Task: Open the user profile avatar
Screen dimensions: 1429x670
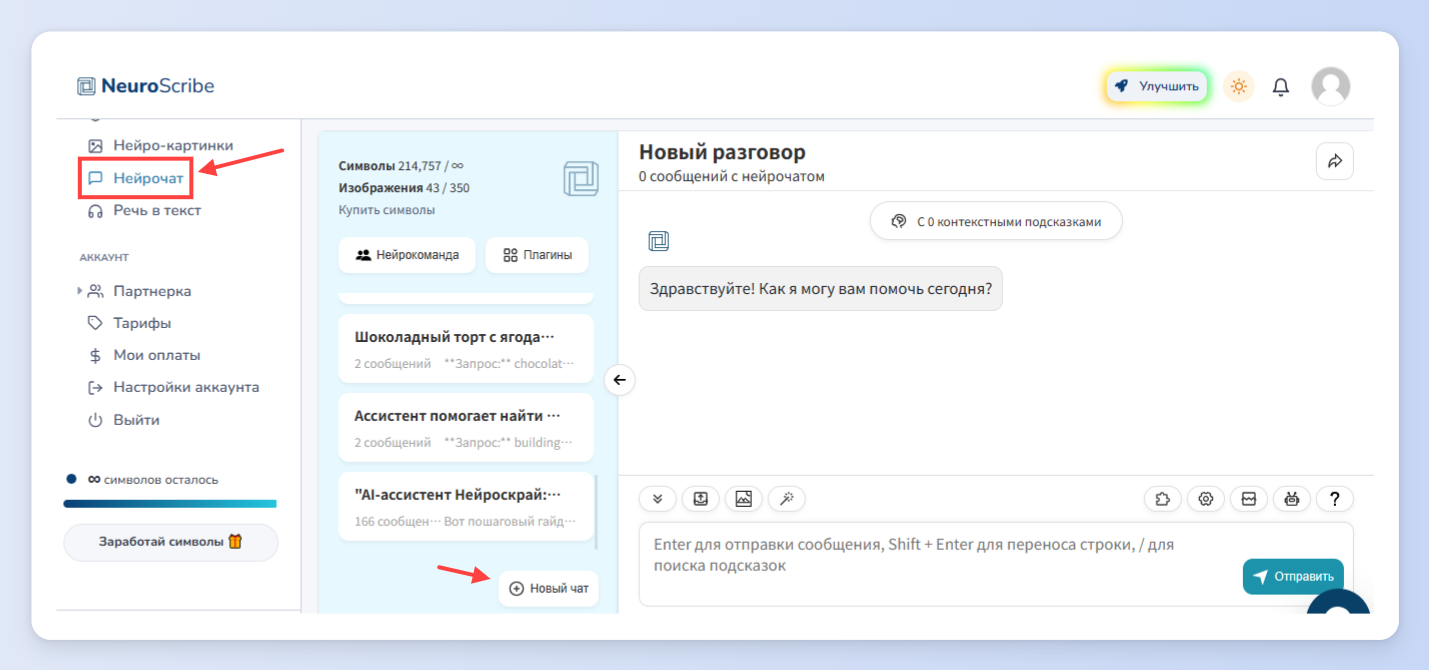Action: (x=1331, y=86)
